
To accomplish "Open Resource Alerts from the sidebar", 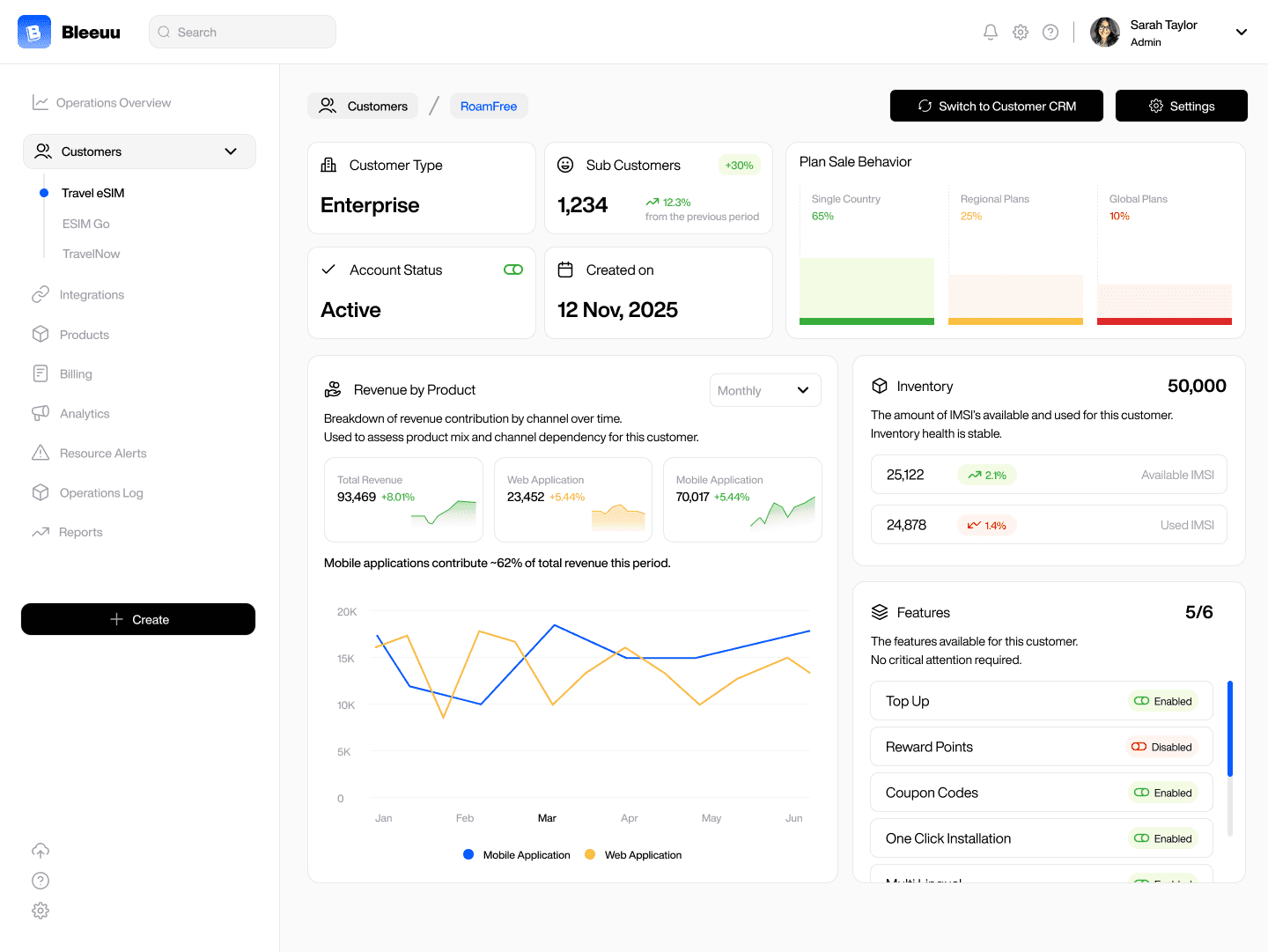I will 89,454.
